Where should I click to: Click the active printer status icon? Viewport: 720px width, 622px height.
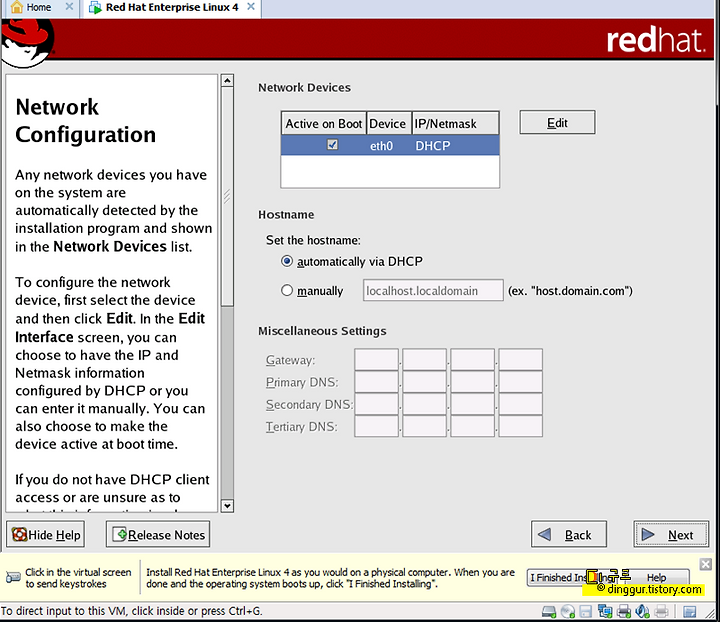point(624,611)
